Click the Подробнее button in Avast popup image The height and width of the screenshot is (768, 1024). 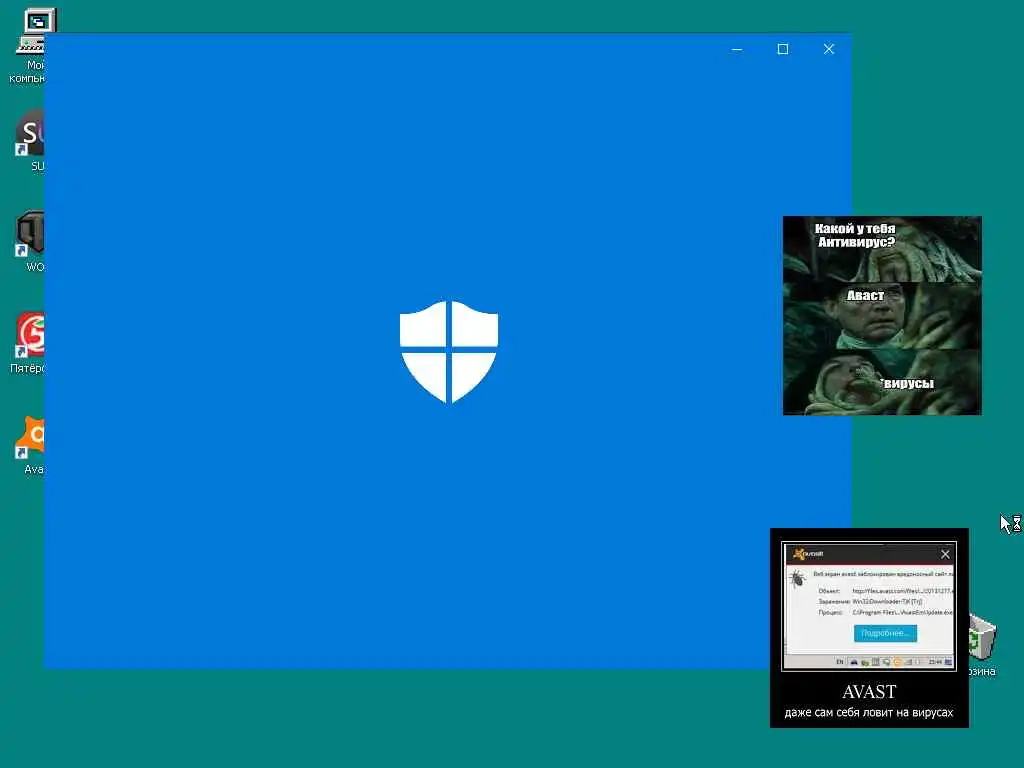(x=885, y=633)
